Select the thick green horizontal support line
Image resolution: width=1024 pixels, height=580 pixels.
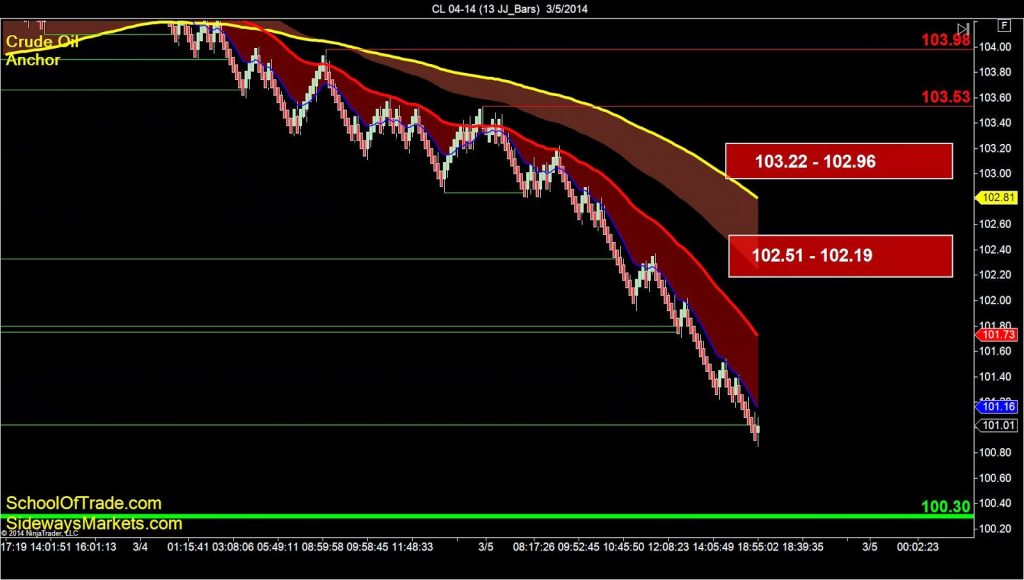click(x=487, y=517)
